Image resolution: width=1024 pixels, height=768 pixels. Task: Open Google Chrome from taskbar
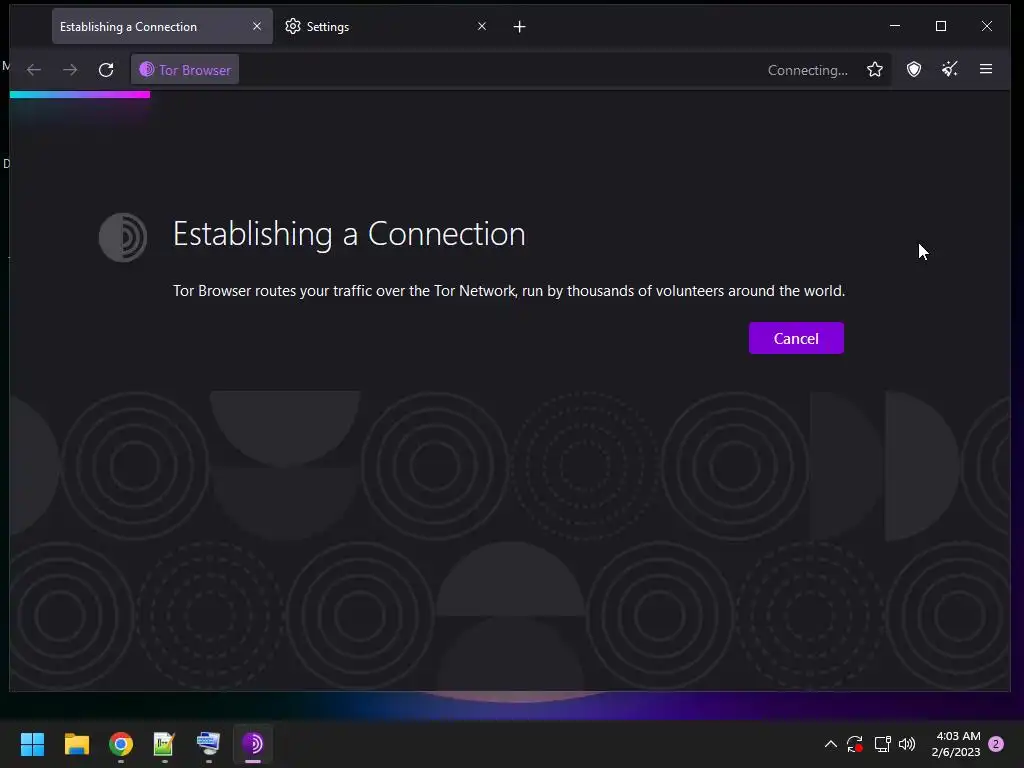[x=121, y=744]
